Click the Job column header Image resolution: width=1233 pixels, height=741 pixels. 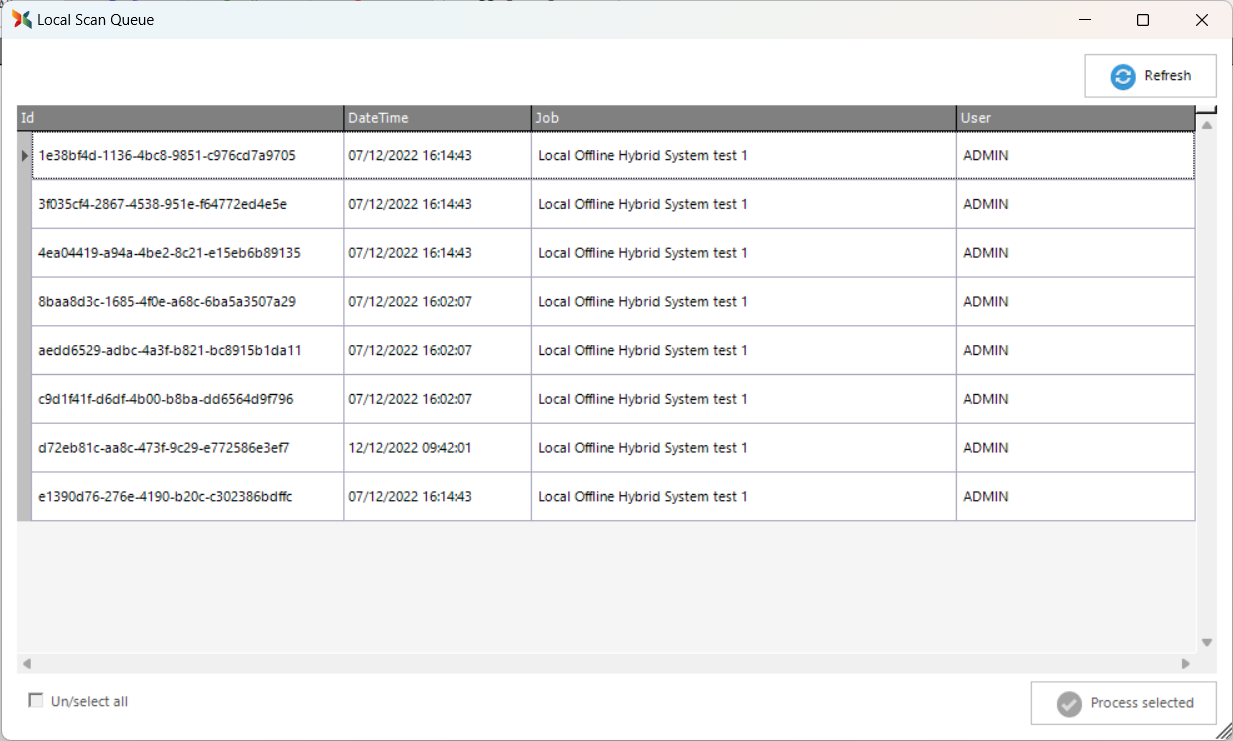(743, 118)
